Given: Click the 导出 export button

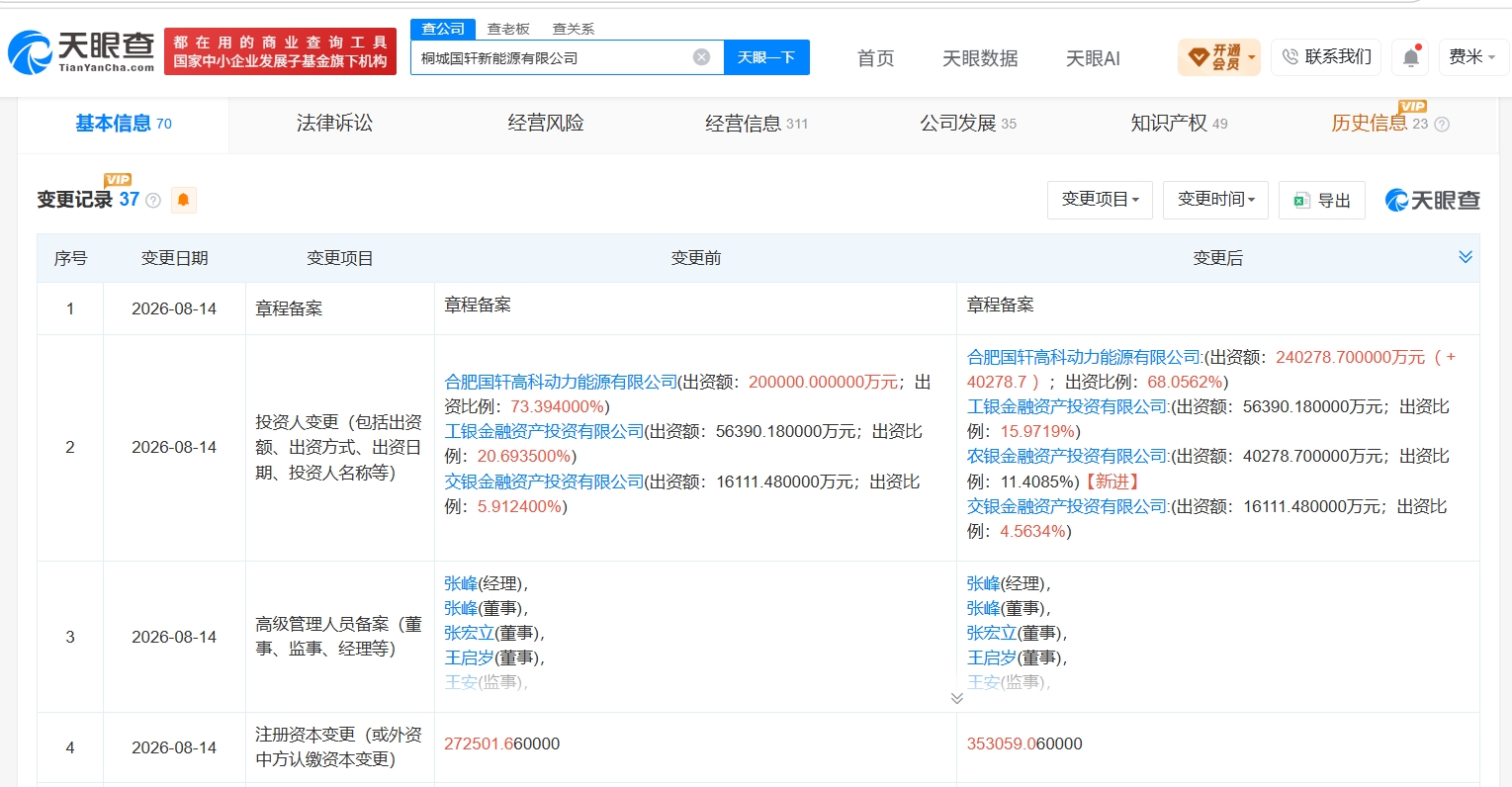Looking at the screenshot, I should coord(1322,200).
